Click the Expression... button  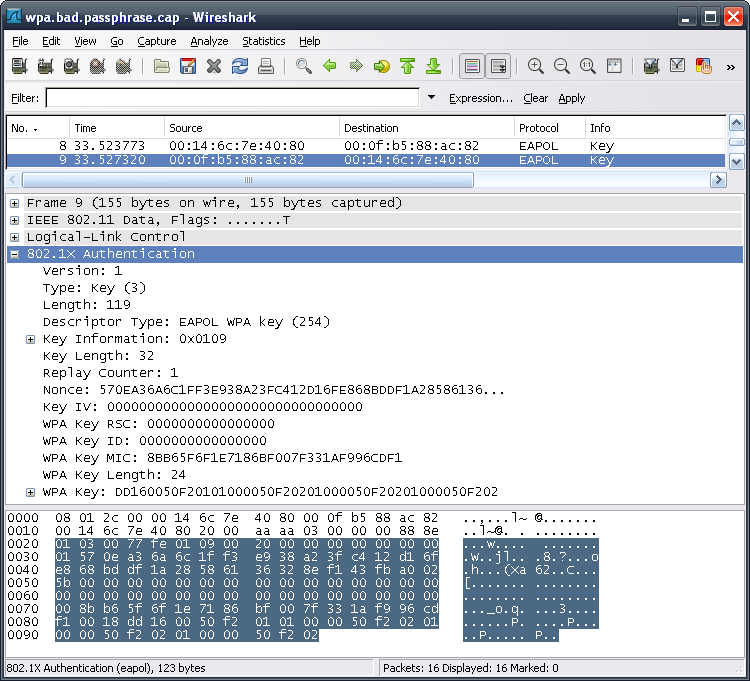click(480, 98)
